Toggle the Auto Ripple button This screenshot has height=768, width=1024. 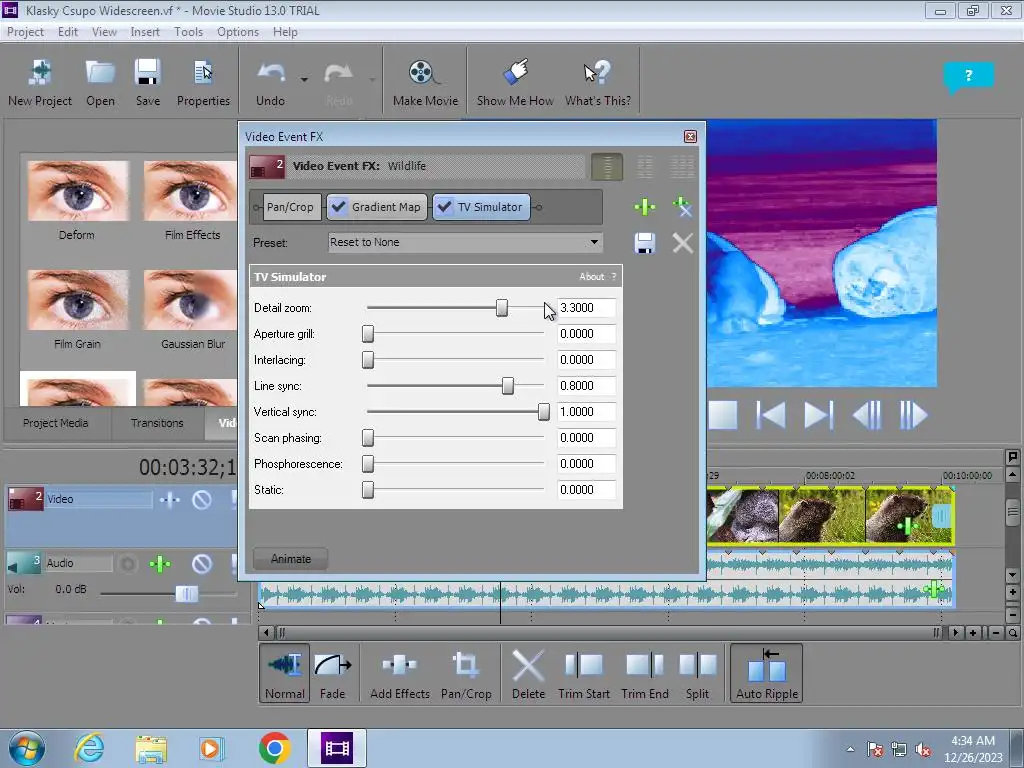coord(767,673)
